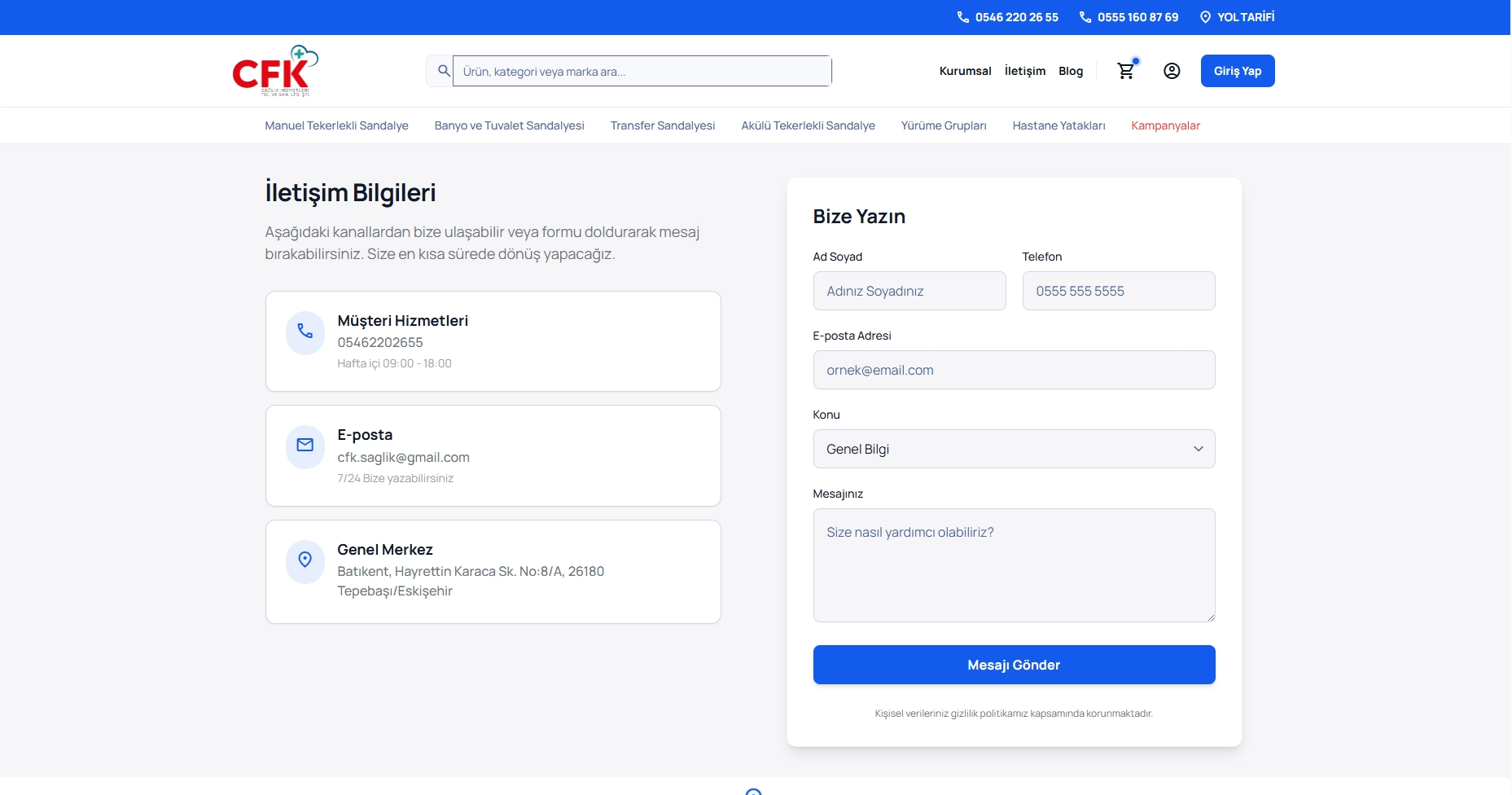
Task: Click the YOL TARİFİ map pin
Action: [x=1205, y=17]
